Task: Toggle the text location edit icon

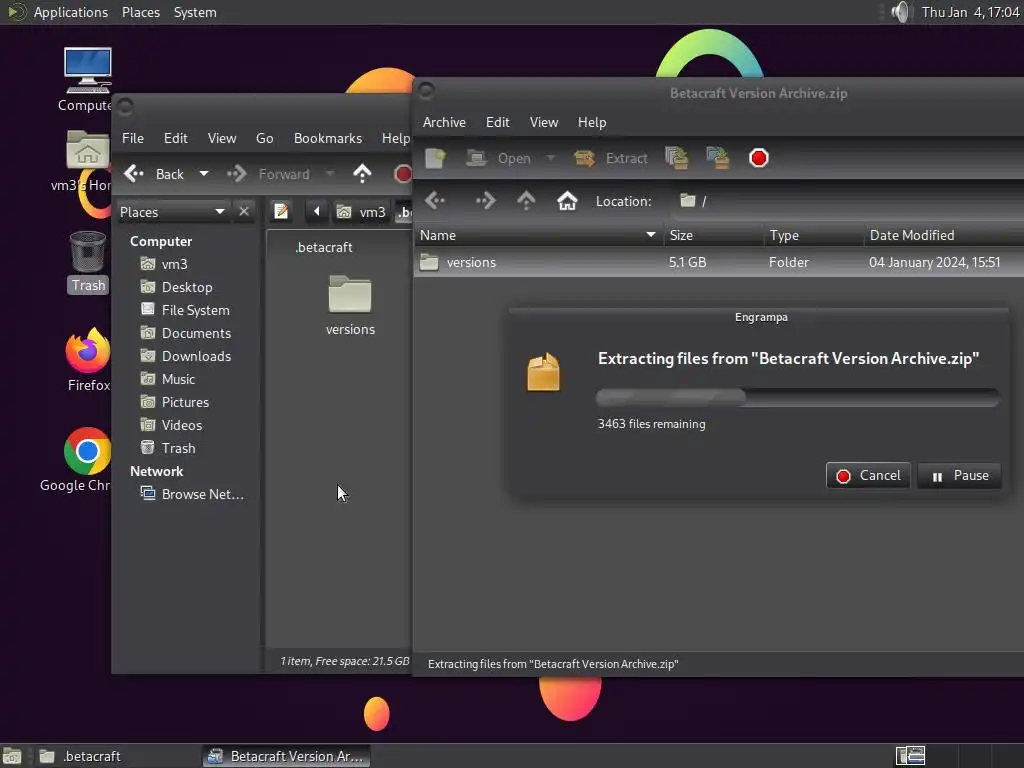Action: (281, 212)
